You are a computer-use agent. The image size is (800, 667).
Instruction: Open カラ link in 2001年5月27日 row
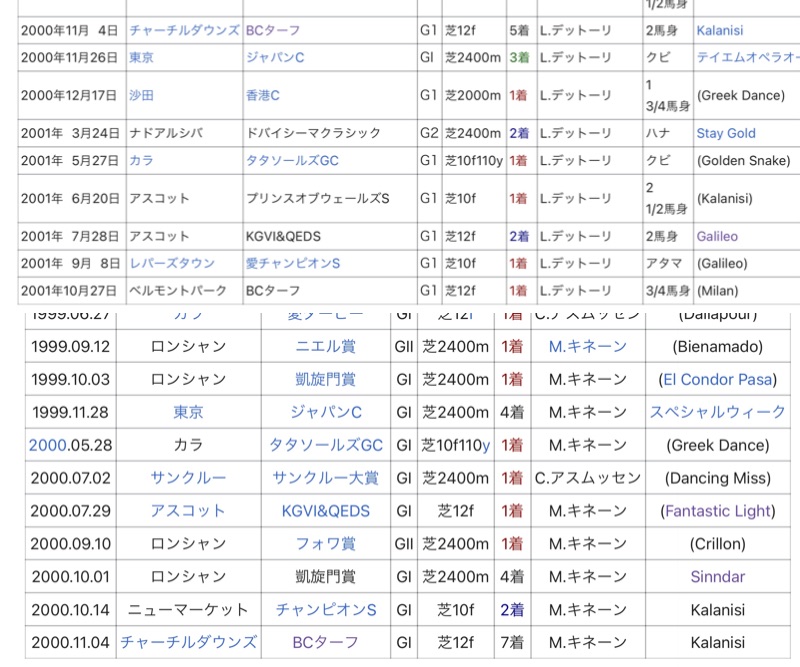coord(141,161)
